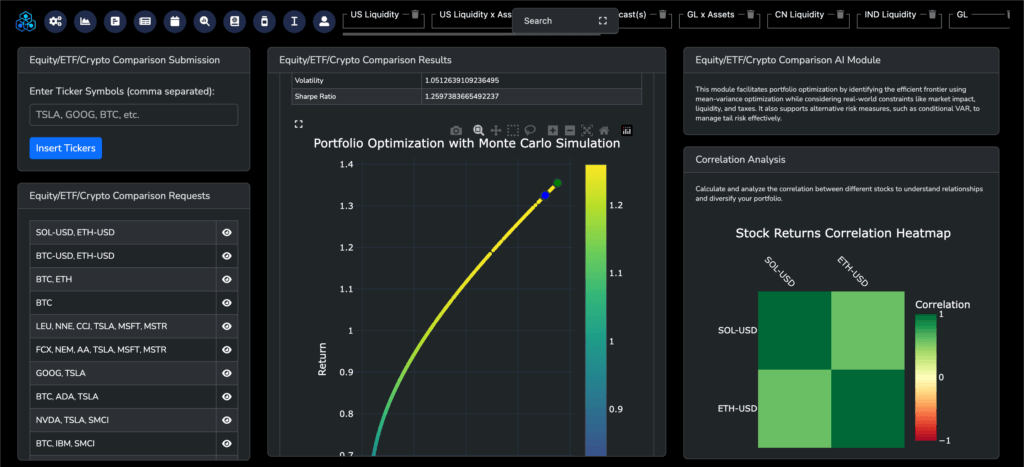Click the calendar icon in top toolbar
The image size is (1024, 467).
click(x=175, y=20)
